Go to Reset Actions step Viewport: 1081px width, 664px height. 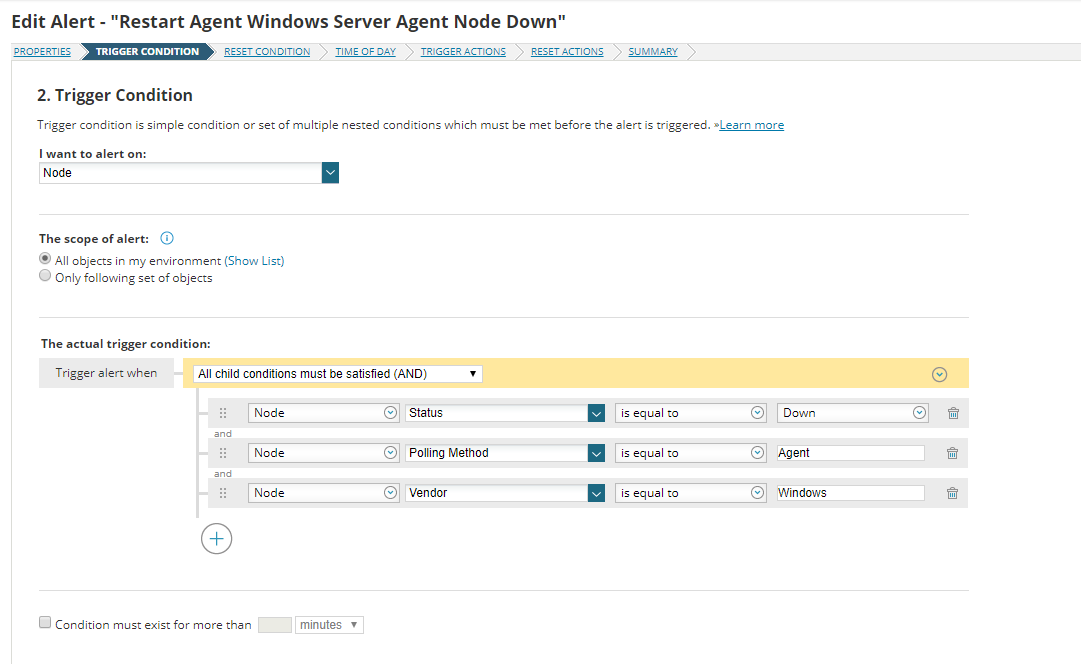coord(567,52)
